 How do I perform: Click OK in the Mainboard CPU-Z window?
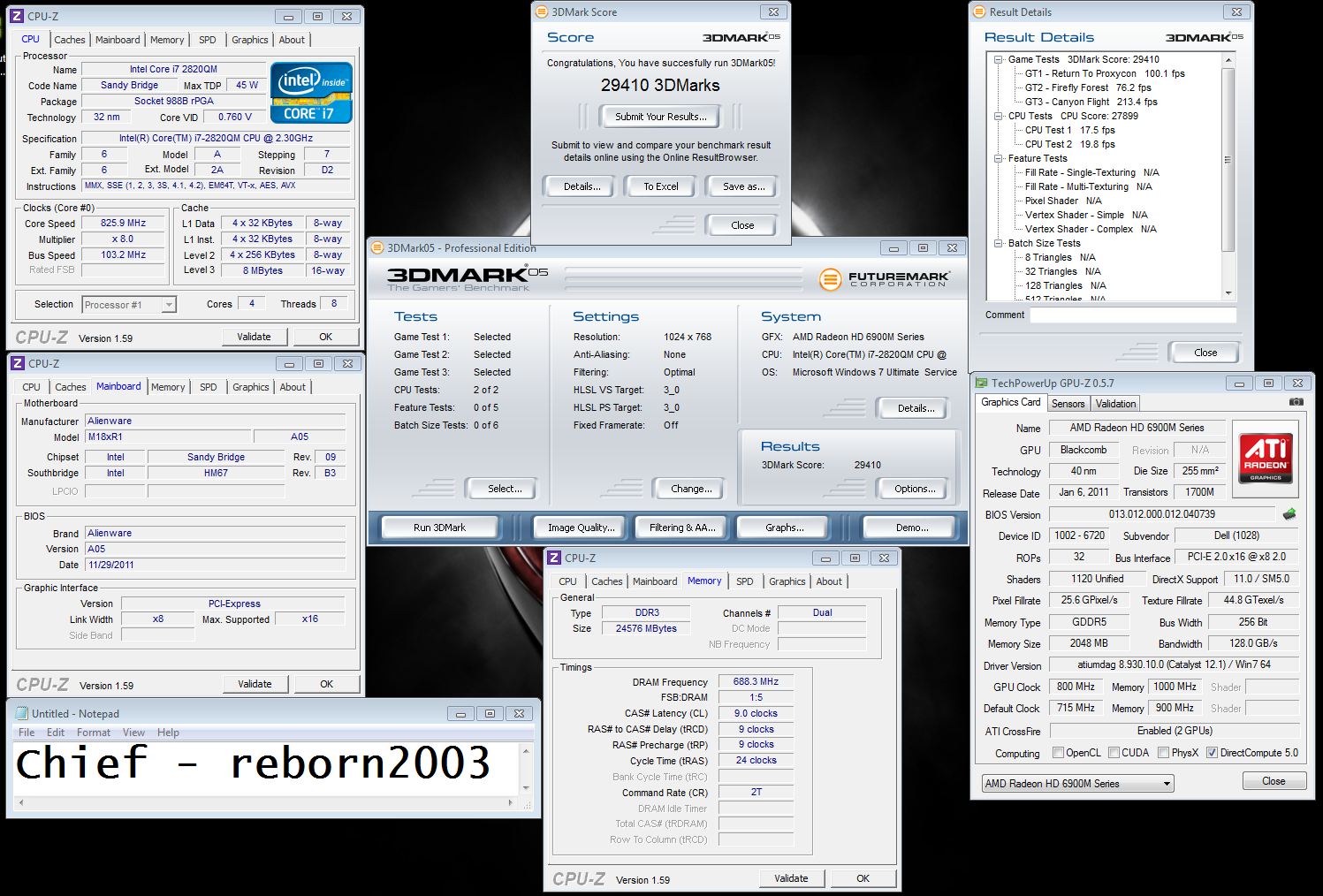pos(326,684)
